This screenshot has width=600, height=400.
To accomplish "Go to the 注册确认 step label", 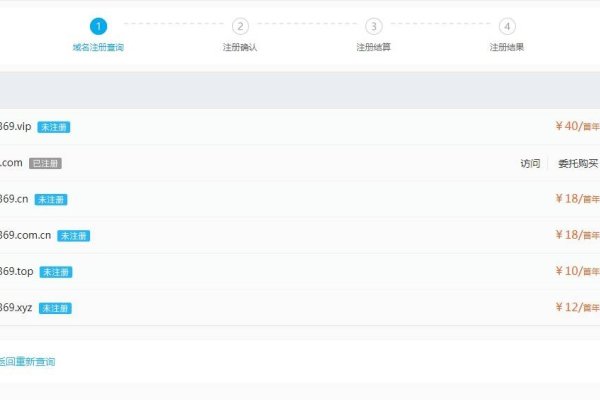I will pyautogui.click(x=240, y=47).
